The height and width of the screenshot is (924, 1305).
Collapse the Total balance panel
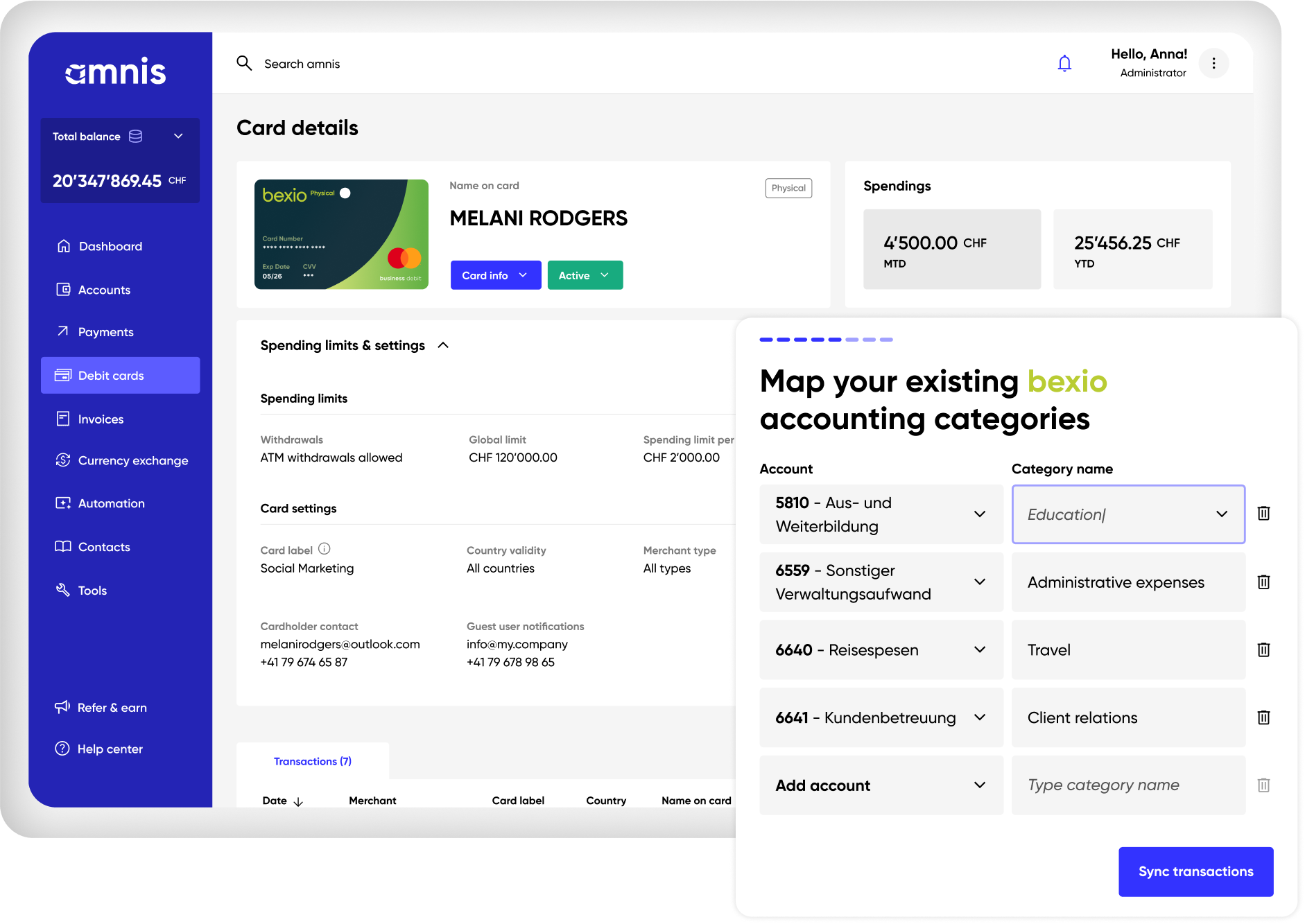(x=178, y=136)
